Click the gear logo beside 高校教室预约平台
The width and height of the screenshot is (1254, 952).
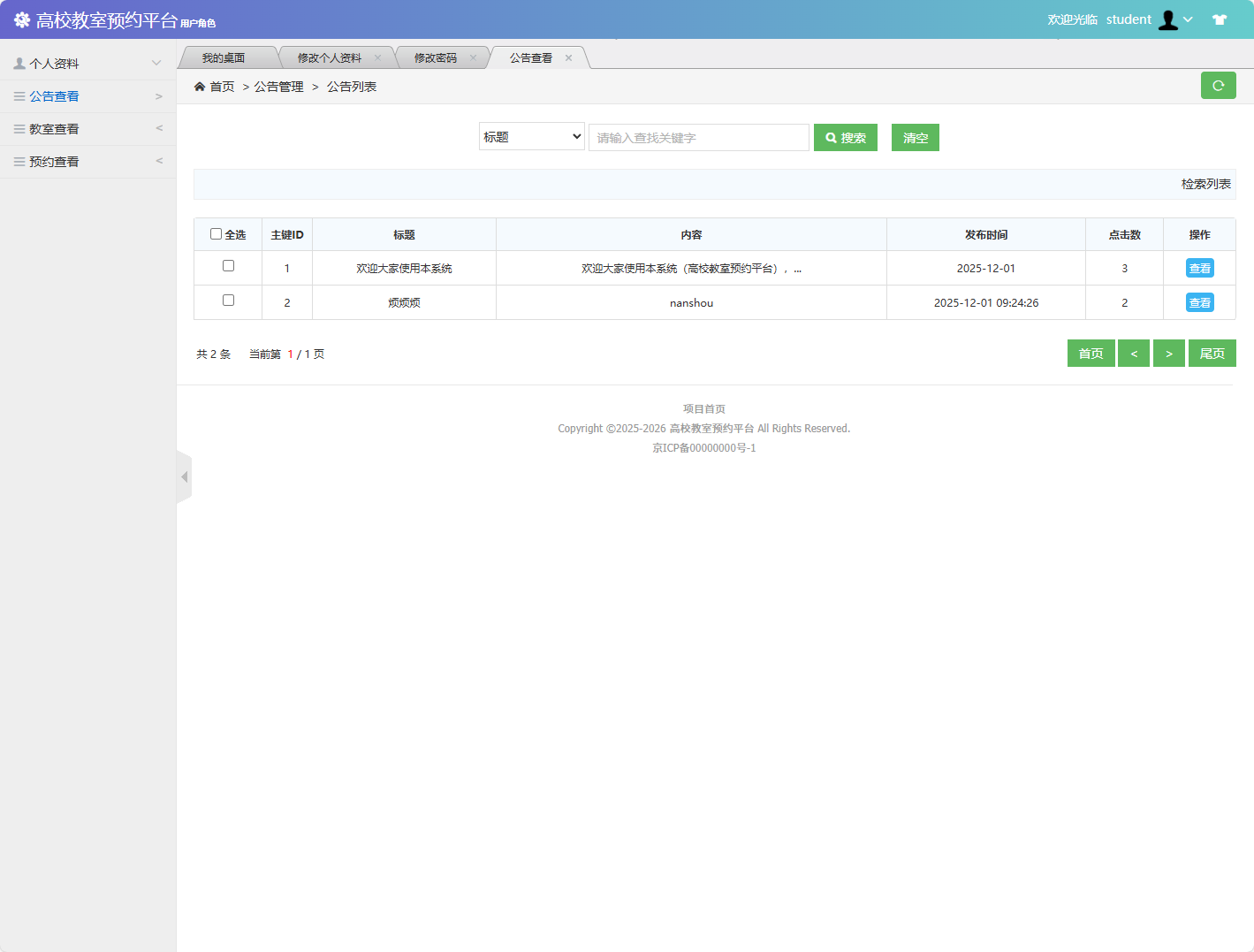pos(21,19)
